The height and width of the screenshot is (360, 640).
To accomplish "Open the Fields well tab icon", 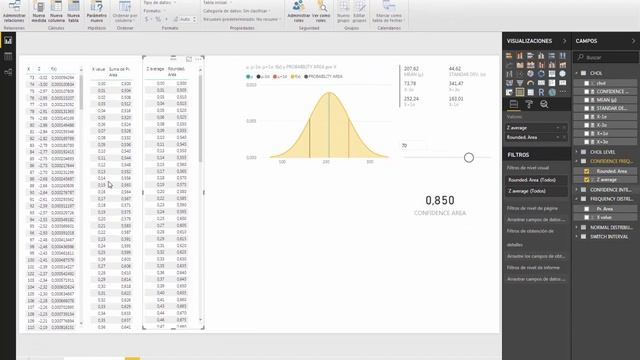I will click(x=513, y=104).
